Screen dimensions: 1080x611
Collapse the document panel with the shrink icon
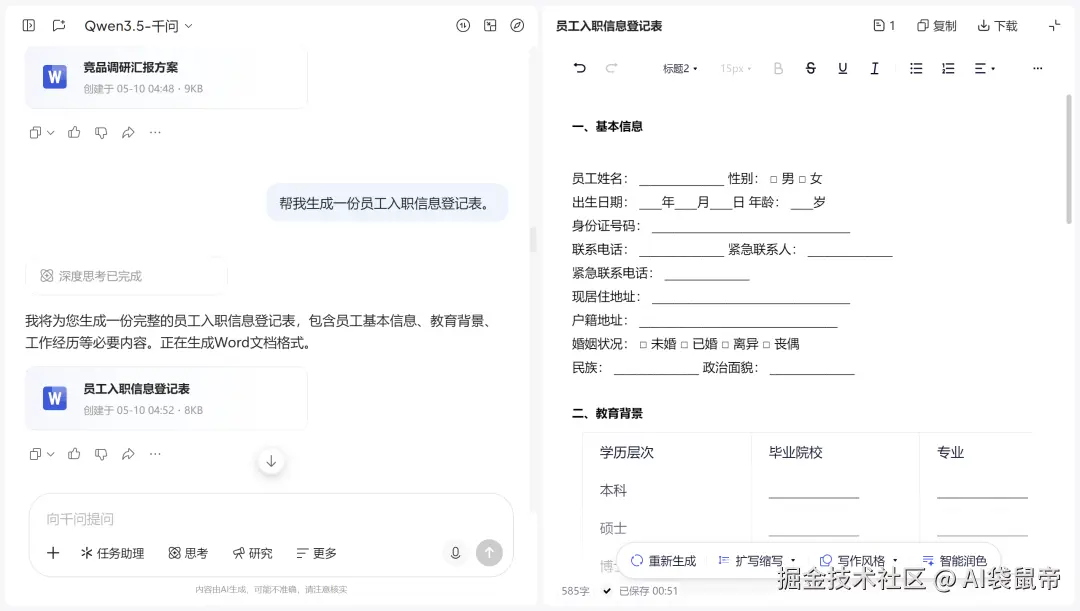tap(1055, 25)
